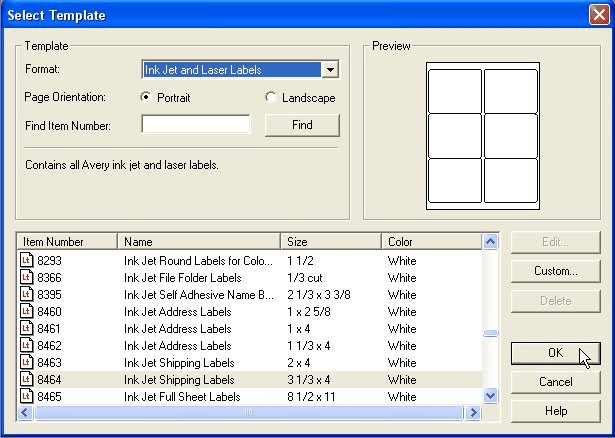Screen dimensions: 615x438
Task: Open the Format dropdown list
Action: pos(331,70)
